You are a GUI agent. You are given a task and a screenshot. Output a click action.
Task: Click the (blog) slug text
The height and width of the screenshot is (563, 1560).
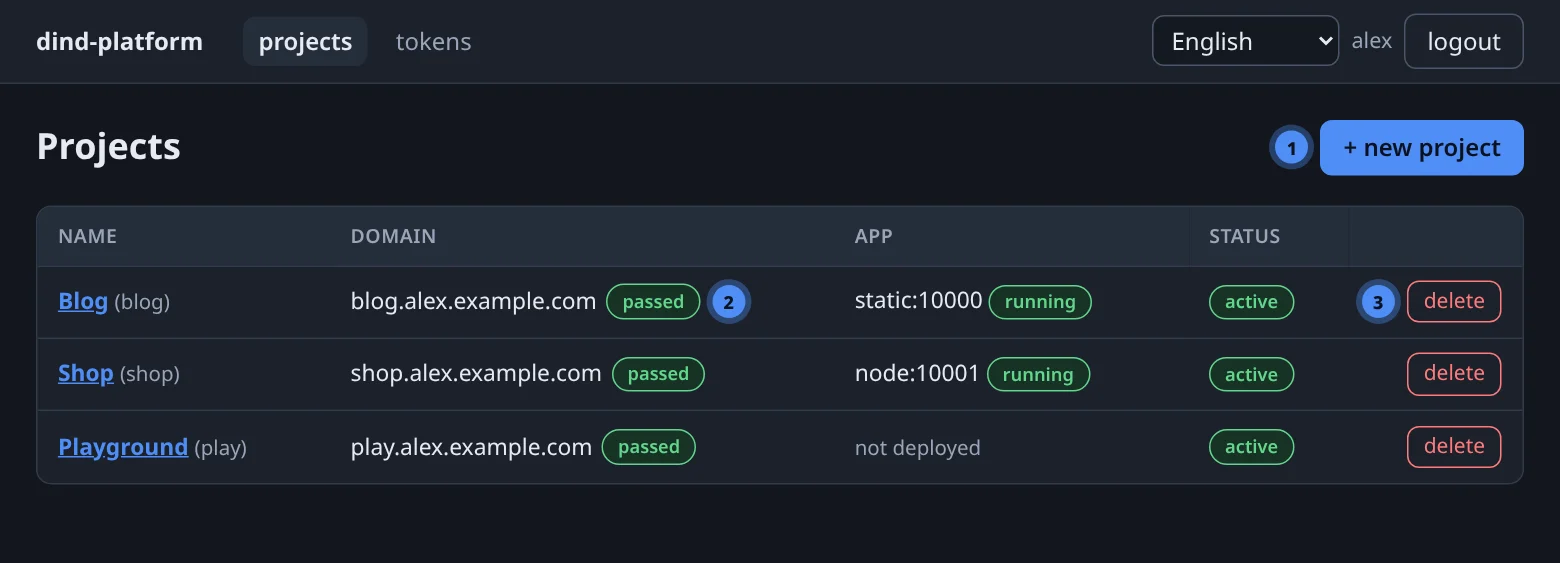(x=142, y=302)
